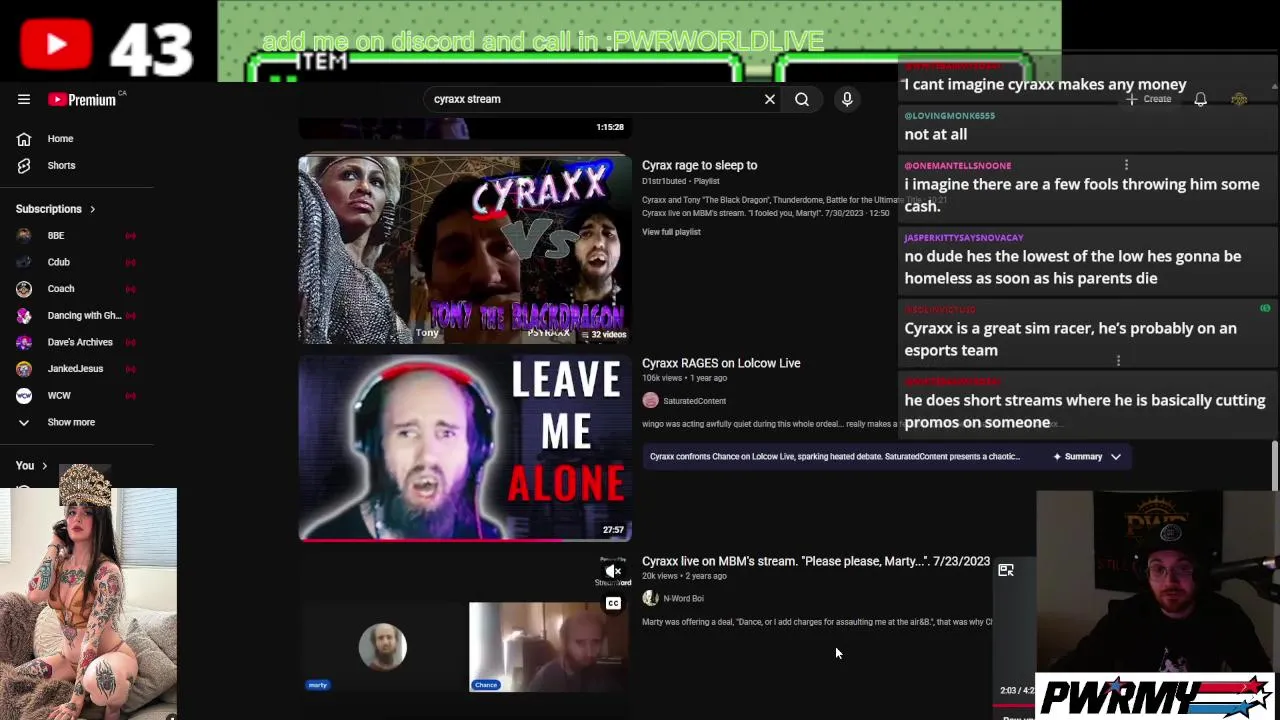
Task: Open the hamburger guide menu
Action: (24, 99)
